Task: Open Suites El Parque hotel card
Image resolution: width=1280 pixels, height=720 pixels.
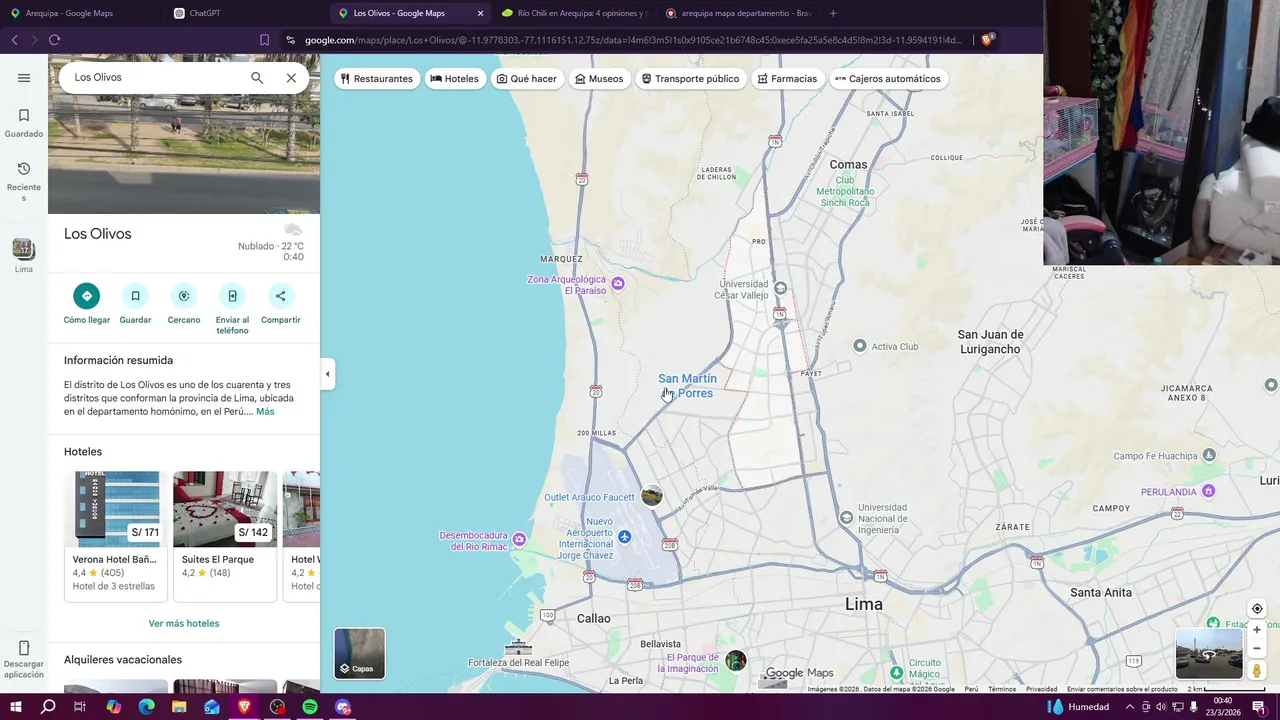Action: coord(225,536)
